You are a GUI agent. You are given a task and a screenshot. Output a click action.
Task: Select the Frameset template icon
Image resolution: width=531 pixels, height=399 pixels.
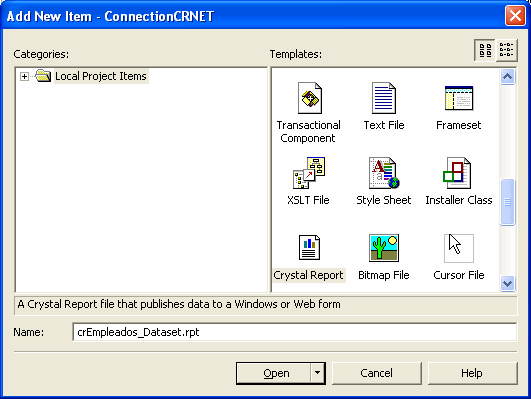point(459,98)
